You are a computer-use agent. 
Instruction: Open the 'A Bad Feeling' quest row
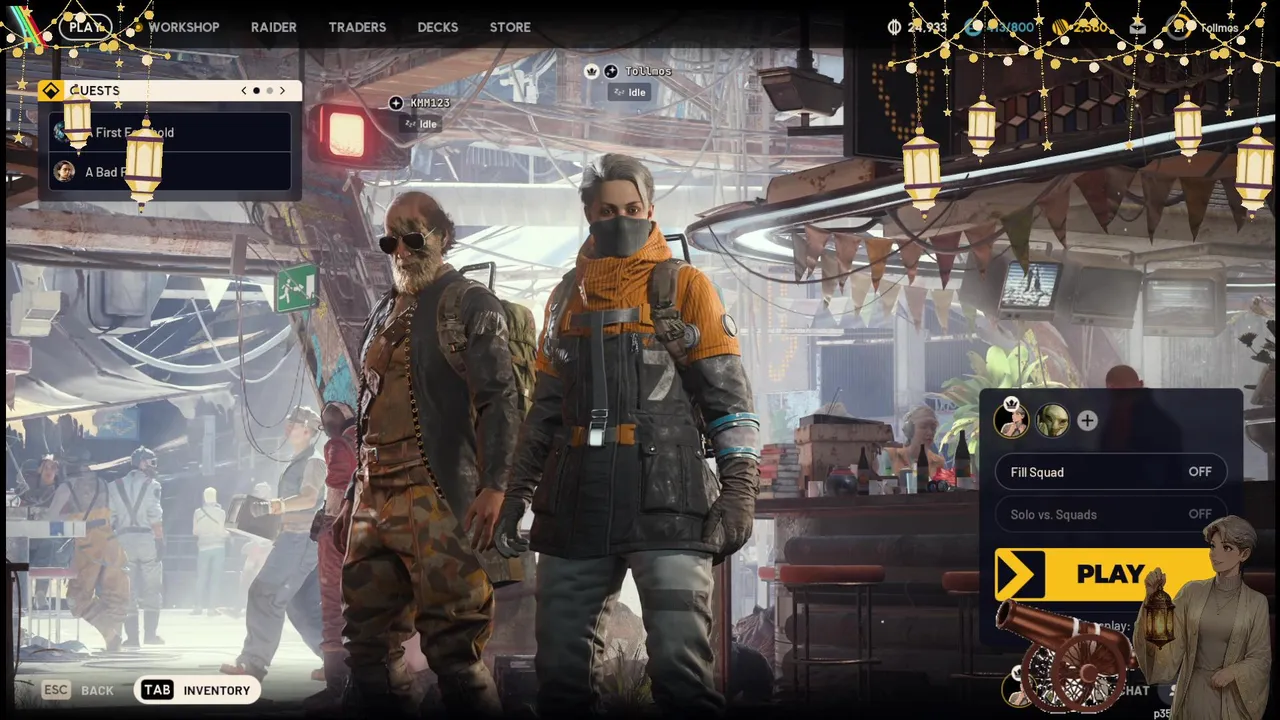coord(170,171)
